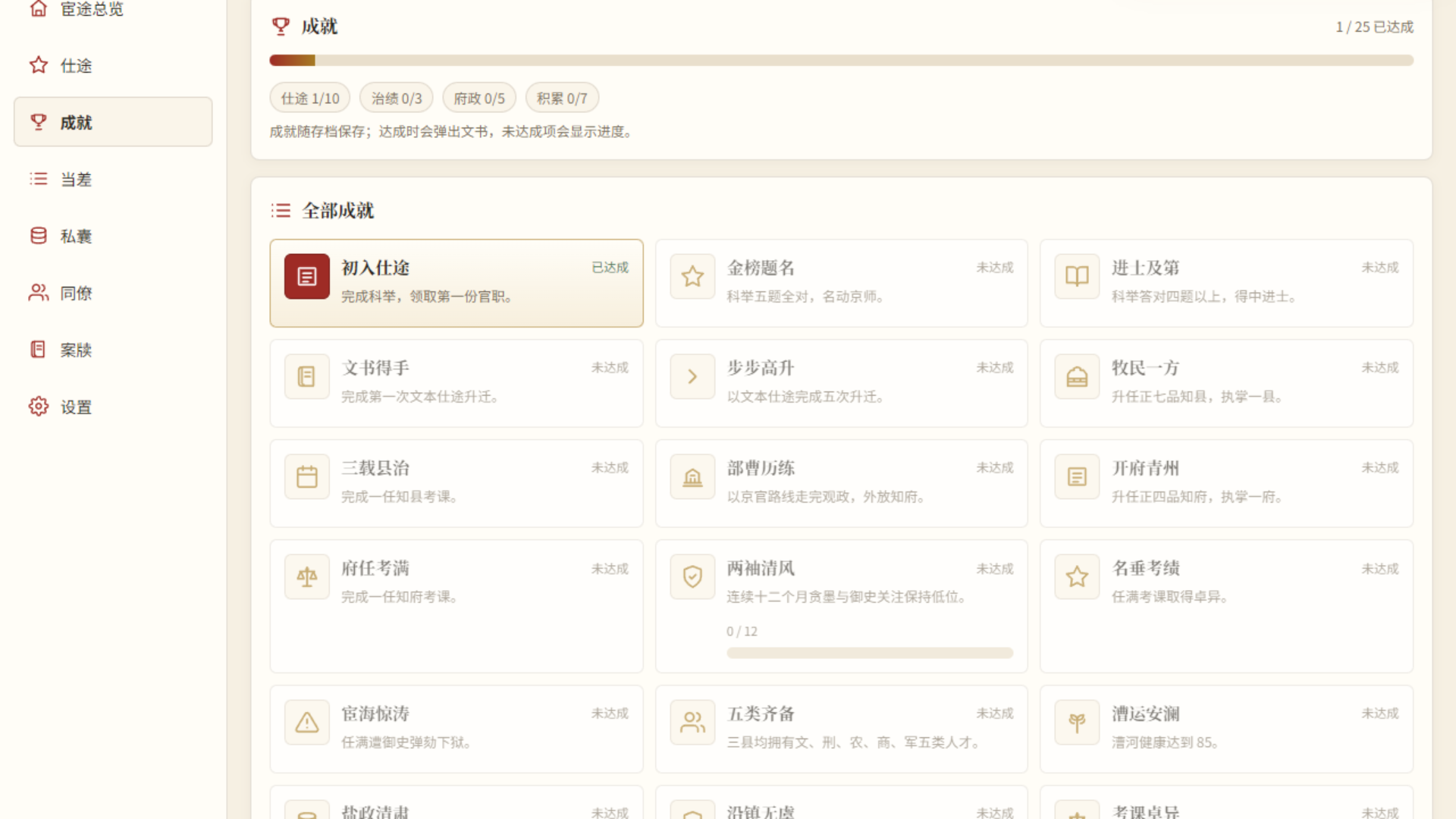Click the star icon beside 仕途

coord(39,65)
